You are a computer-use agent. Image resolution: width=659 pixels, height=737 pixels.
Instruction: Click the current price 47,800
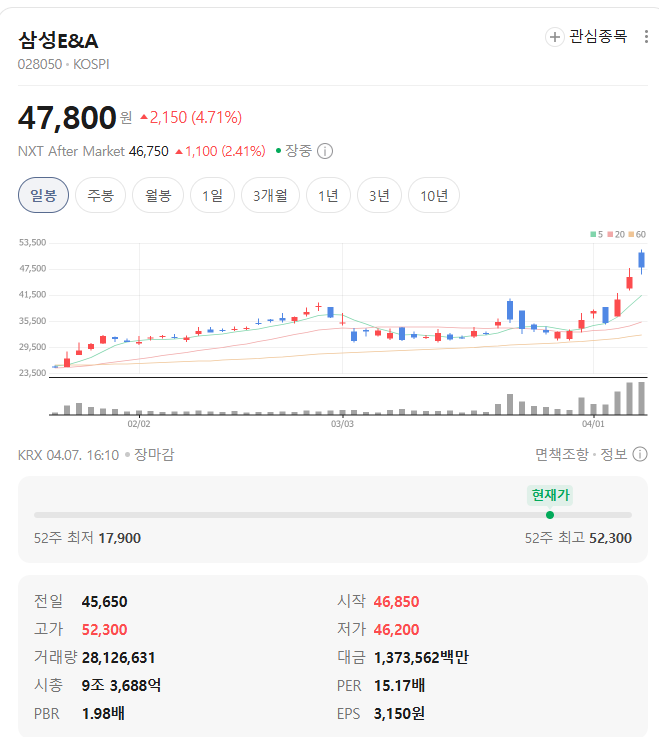pyautogui.click(x=67, y=117)
